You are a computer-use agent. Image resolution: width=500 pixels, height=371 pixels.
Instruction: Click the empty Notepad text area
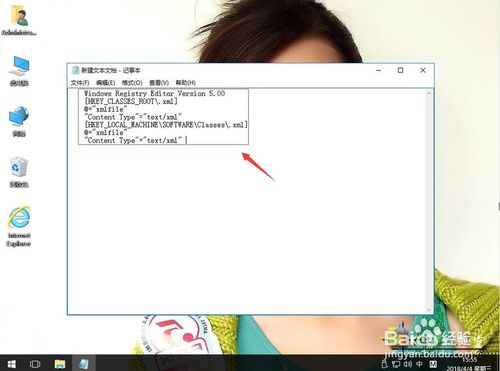(x=247, y=227)
